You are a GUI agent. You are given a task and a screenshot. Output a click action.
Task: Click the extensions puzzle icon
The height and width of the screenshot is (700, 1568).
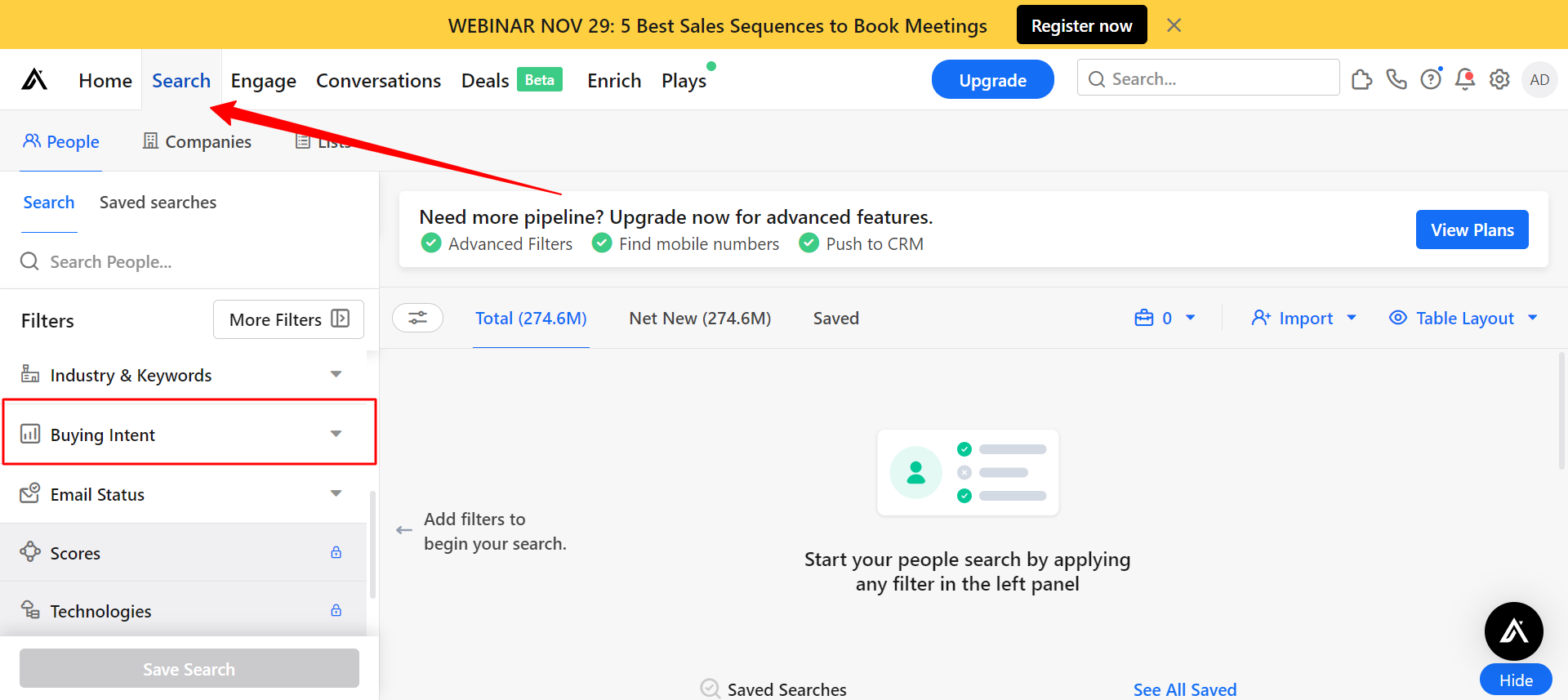click(x=1361, y=79)
